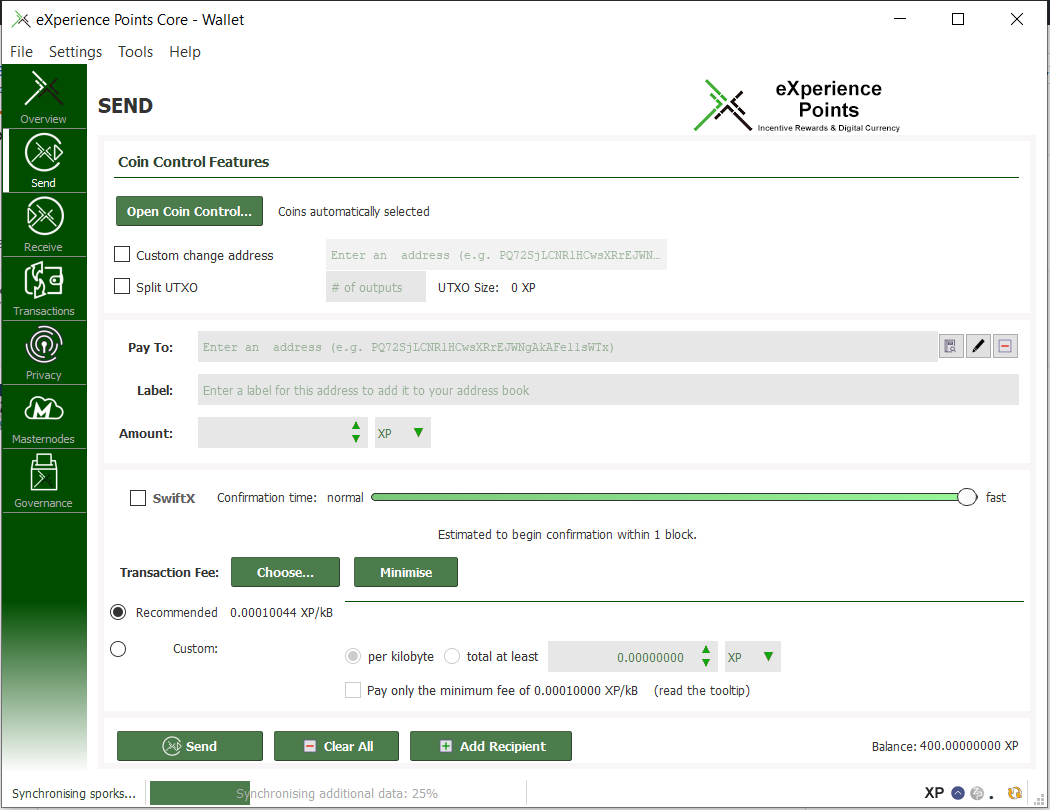The height and width of the screenshot is (810, 1050).
Task: Click the paste address pencil icon
Action: 978,346
